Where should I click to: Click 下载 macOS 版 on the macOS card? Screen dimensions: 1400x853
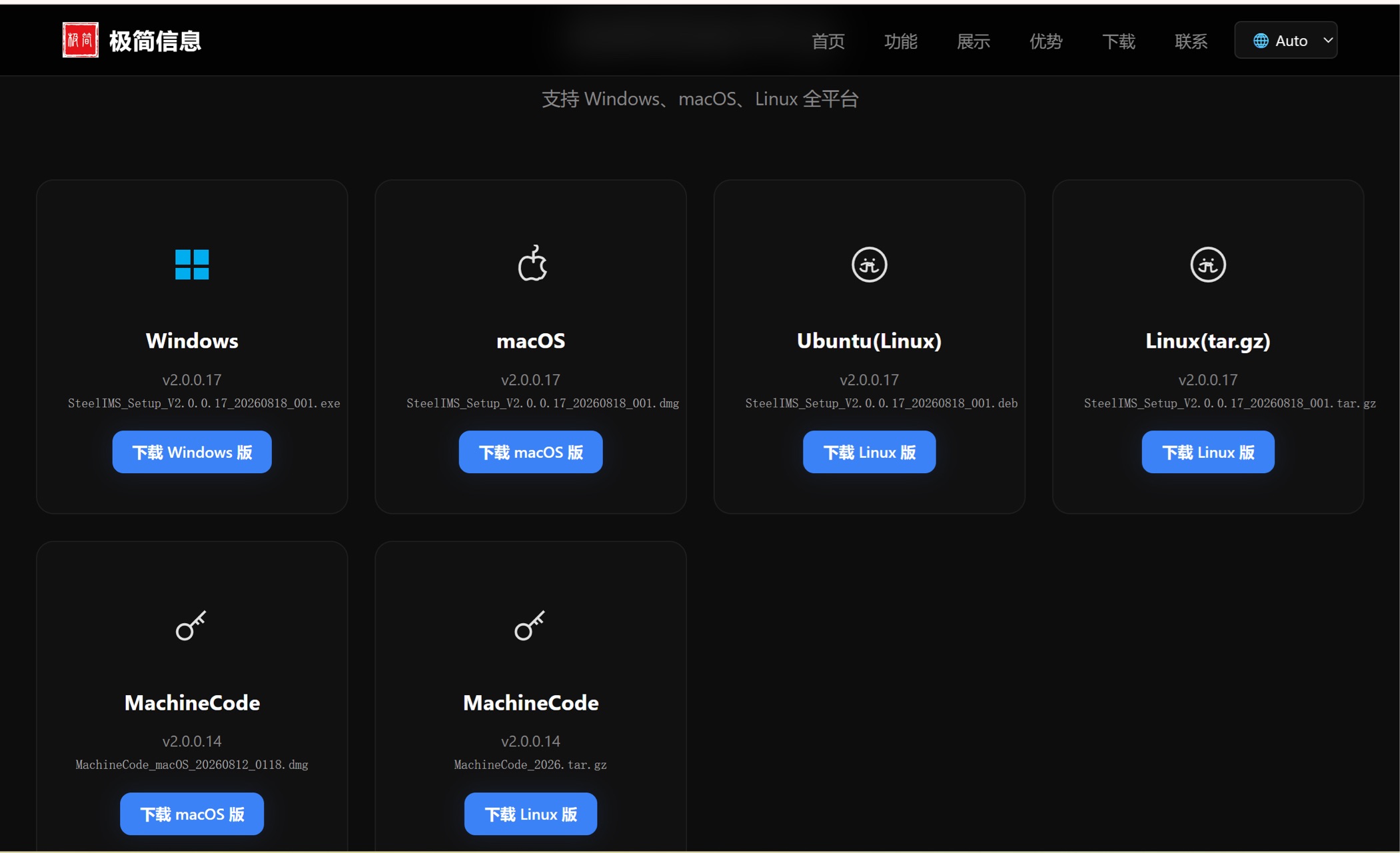(x=530, y=452)
